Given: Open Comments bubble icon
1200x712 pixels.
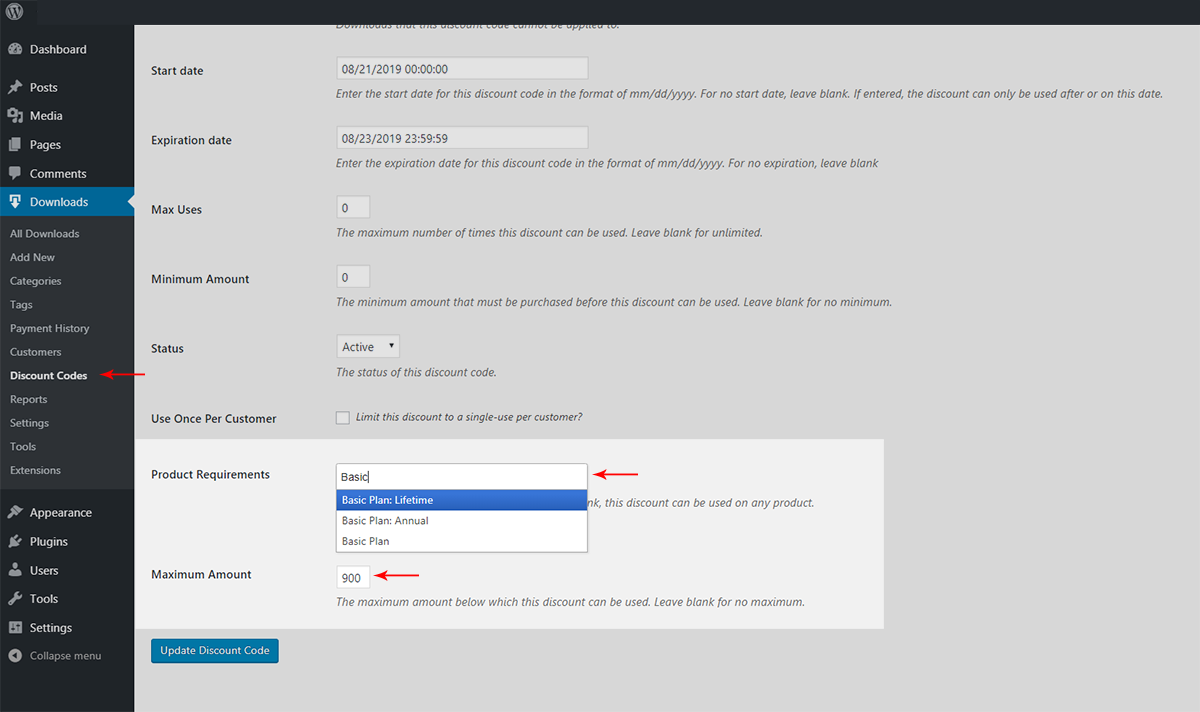Looking at the screenshot, I should [15, 173].
